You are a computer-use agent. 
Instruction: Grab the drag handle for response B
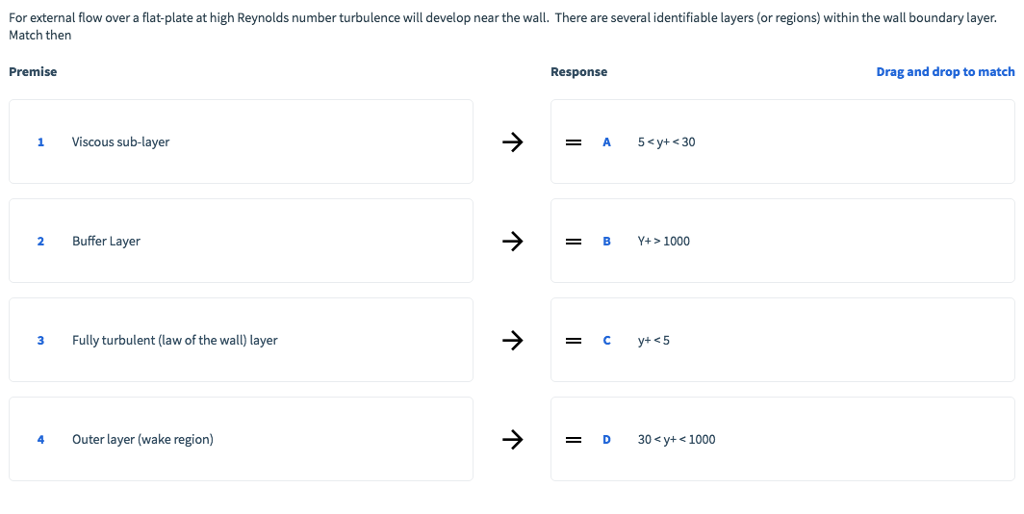pos(574,241)
